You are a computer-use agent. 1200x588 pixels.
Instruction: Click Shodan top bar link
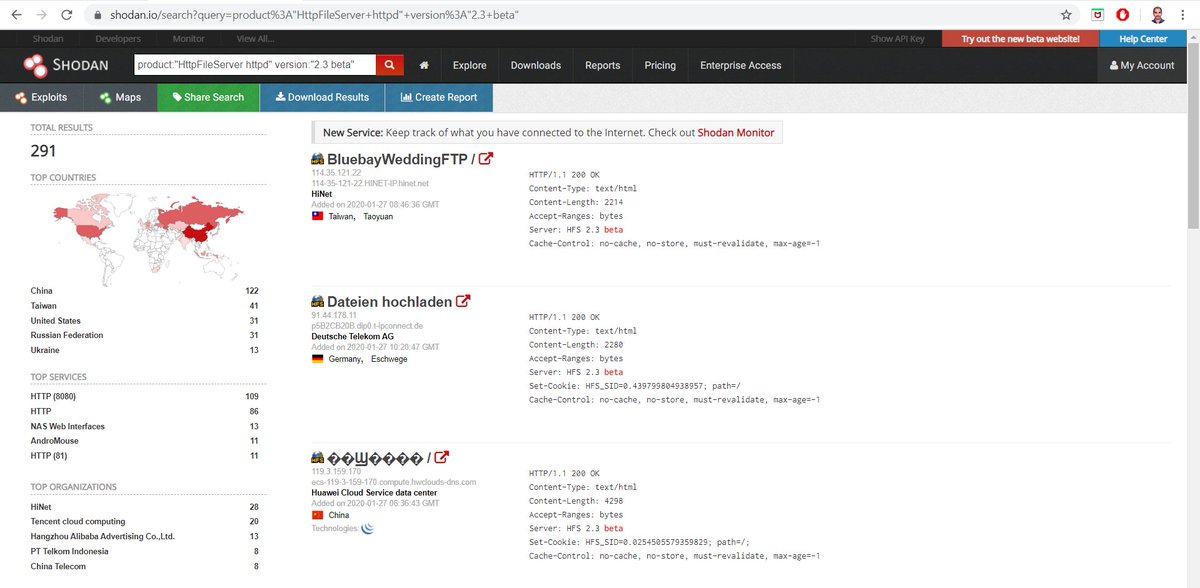point(47,38)
